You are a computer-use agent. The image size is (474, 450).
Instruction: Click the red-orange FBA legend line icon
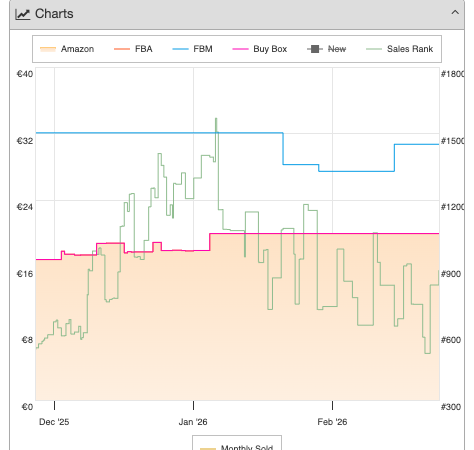point(122,49)
